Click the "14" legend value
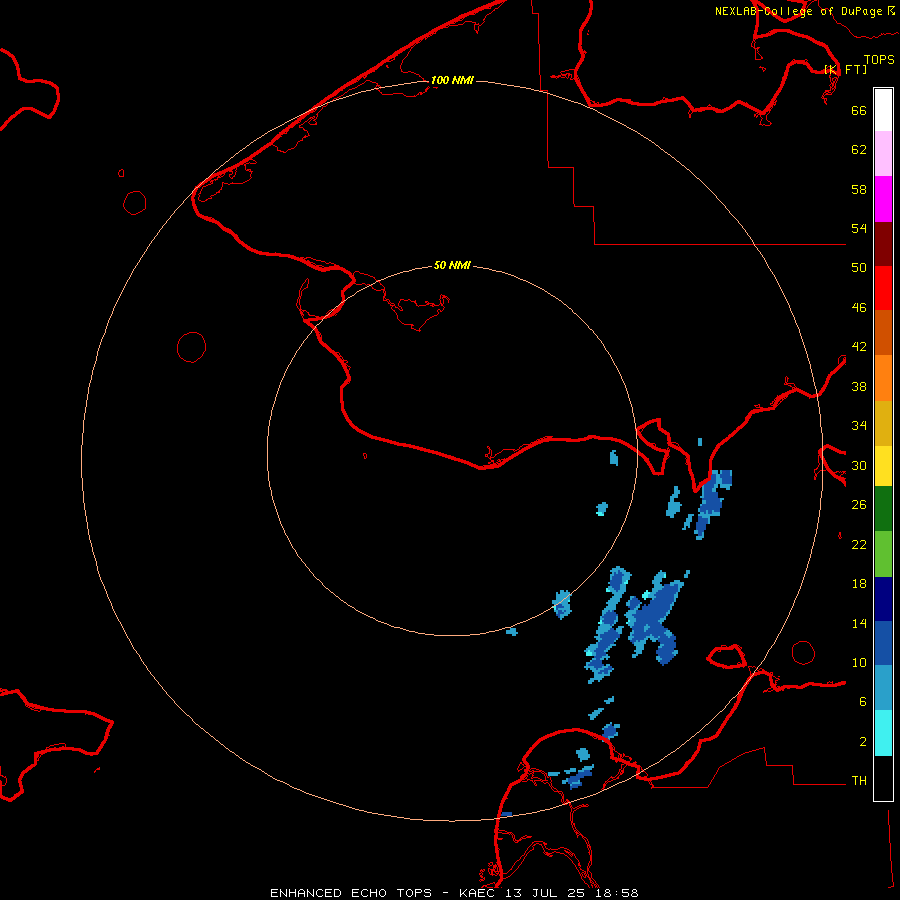This screenshot has width=900, height=900. point(859,623)
